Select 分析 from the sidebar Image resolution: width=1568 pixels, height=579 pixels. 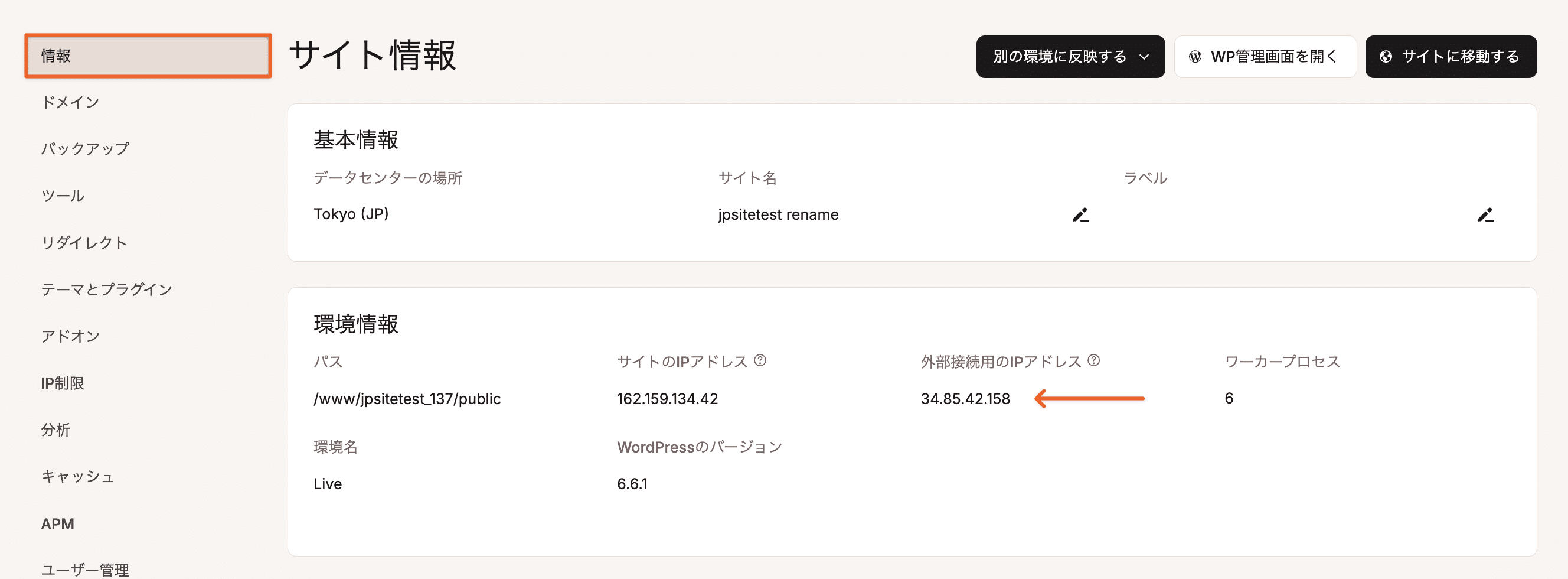(x=55, y=430)
